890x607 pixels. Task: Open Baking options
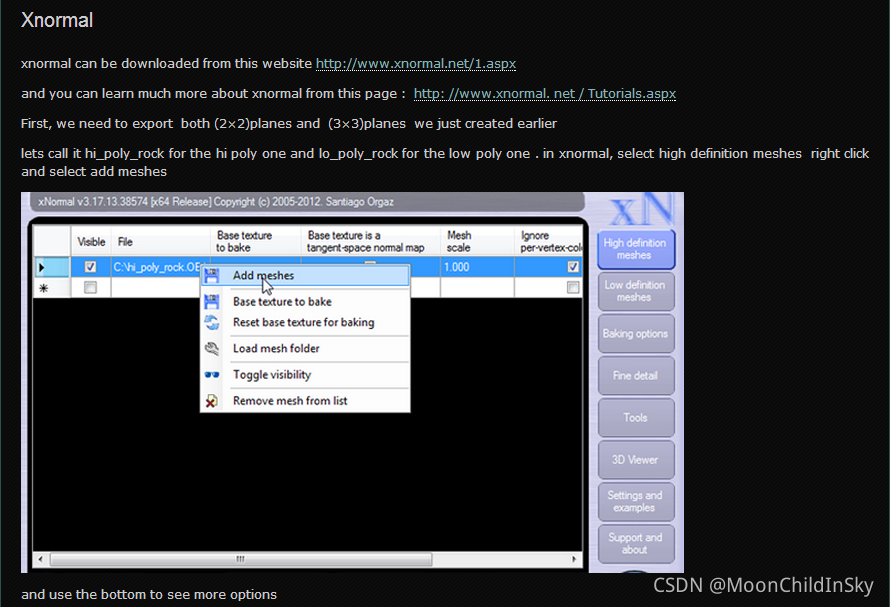(636, 333)
